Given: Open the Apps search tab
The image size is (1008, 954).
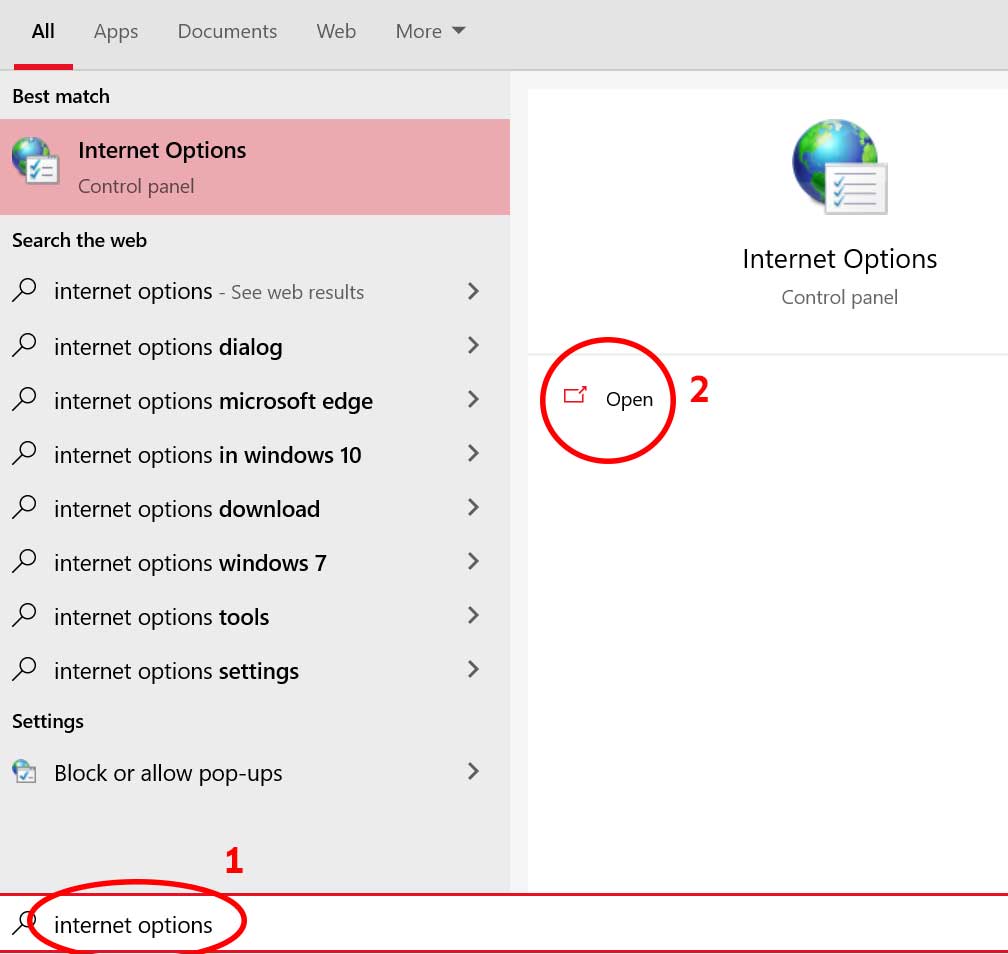Looking at the screenshot, I should [116, 32].
